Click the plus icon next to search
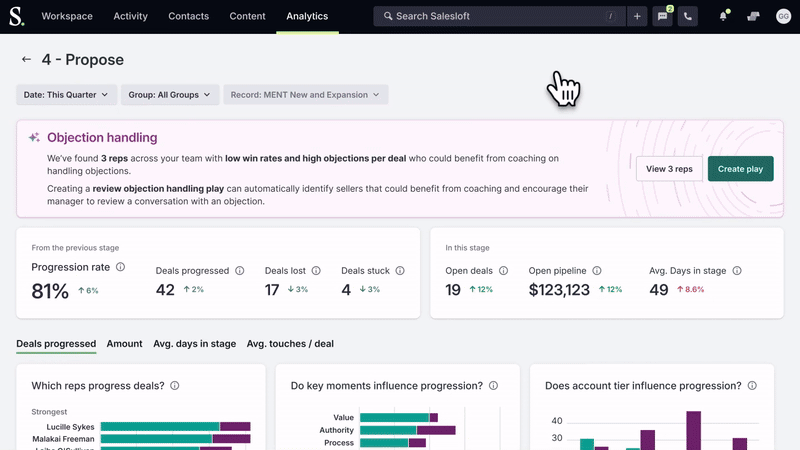 pos(637,16)
